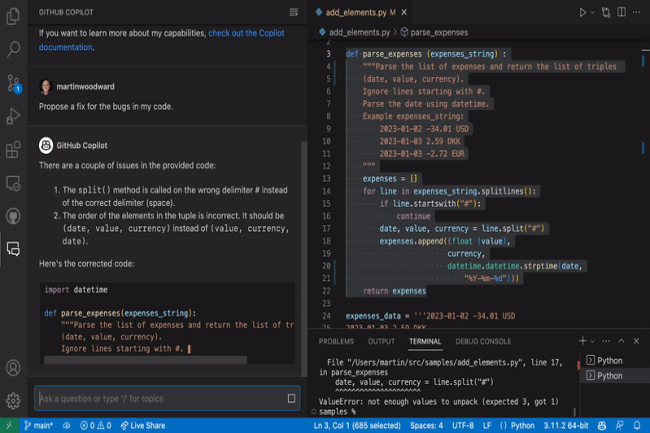Maximize the panel with chevron up

tap(621, 341)
